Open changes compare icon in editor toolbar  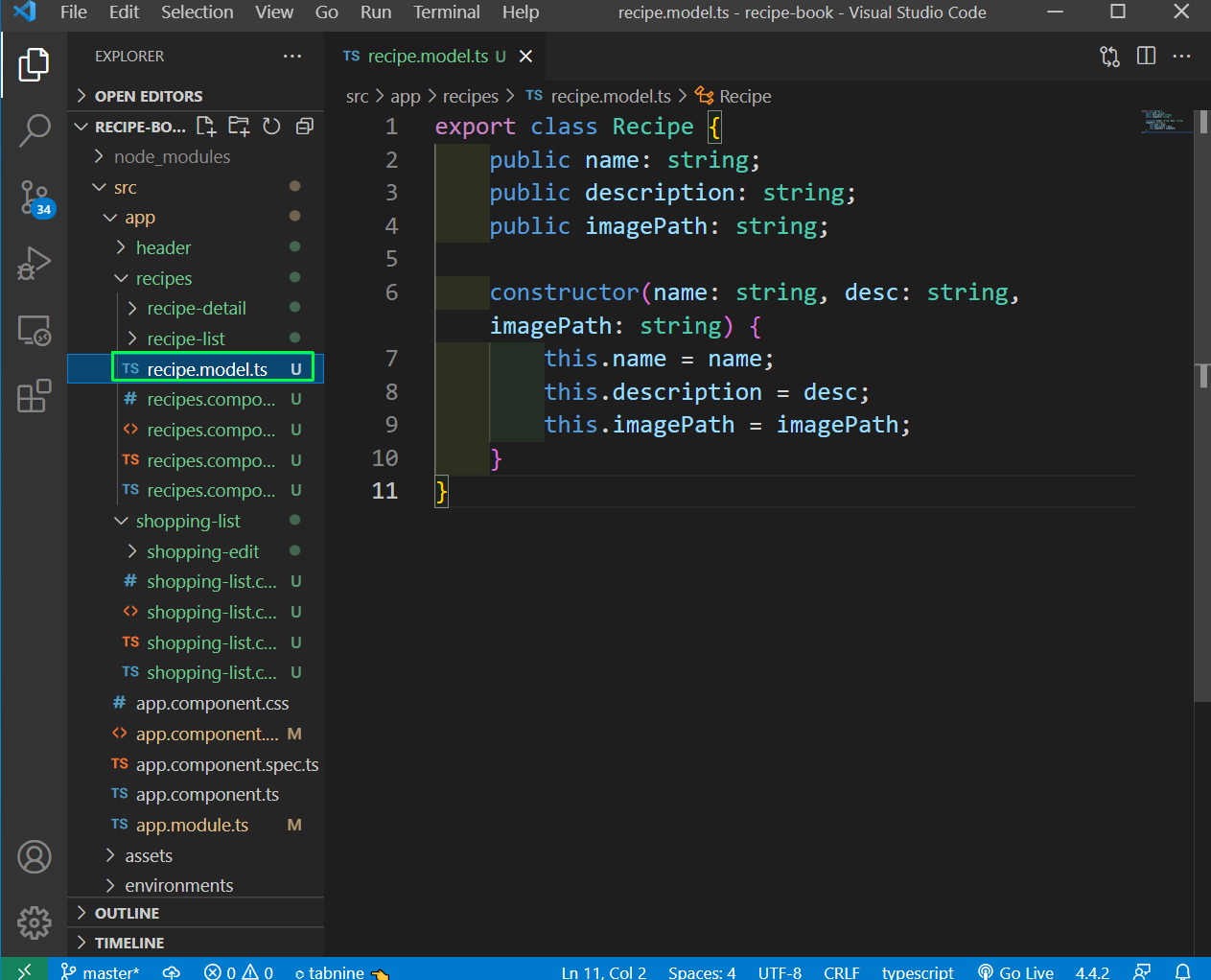(1109, 57)
